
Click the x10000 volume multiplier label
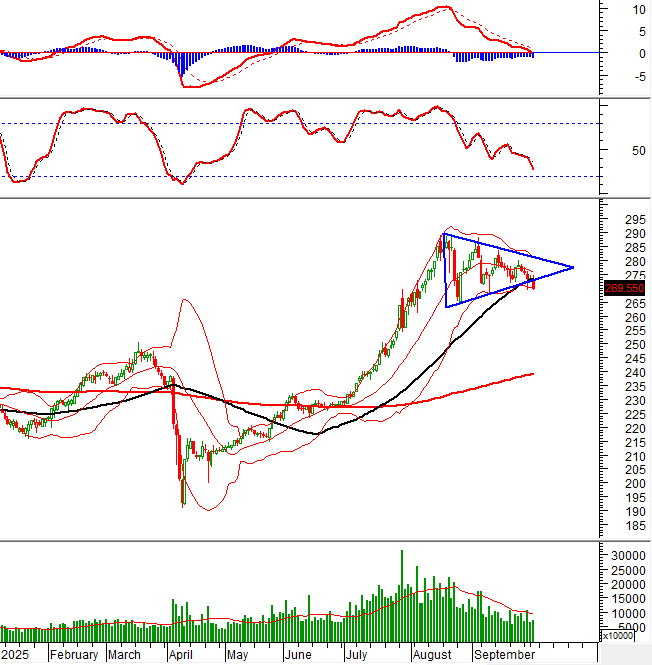(624, 635)
